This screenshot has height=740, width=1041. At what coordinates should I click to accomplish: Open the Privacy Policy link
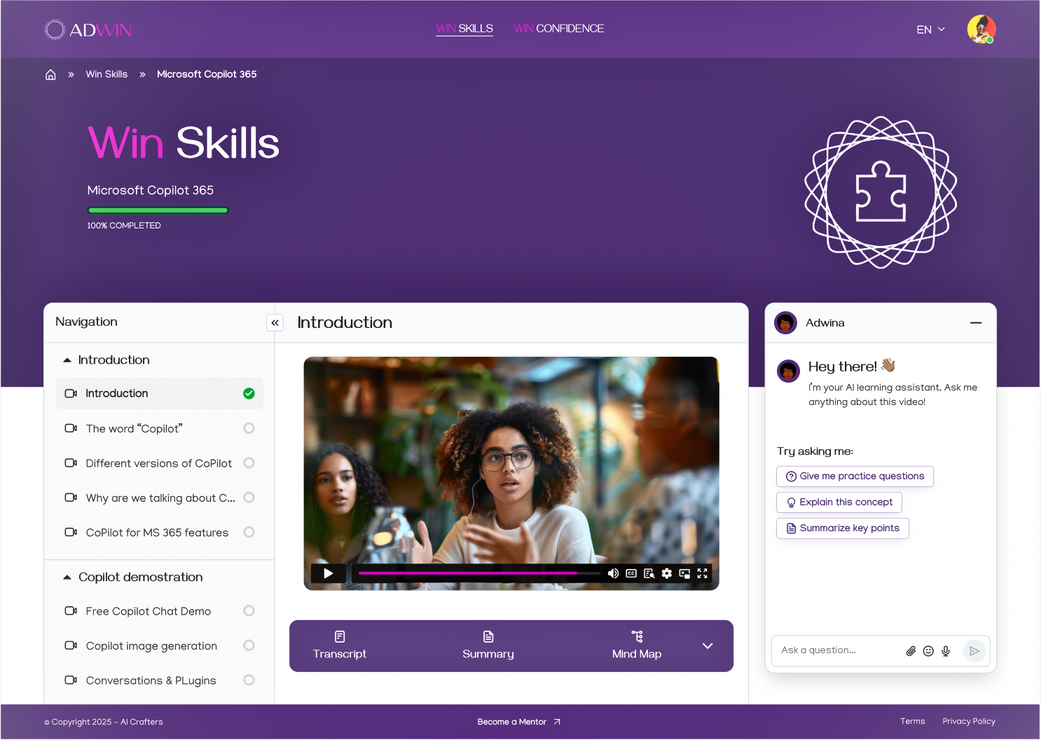969,721
